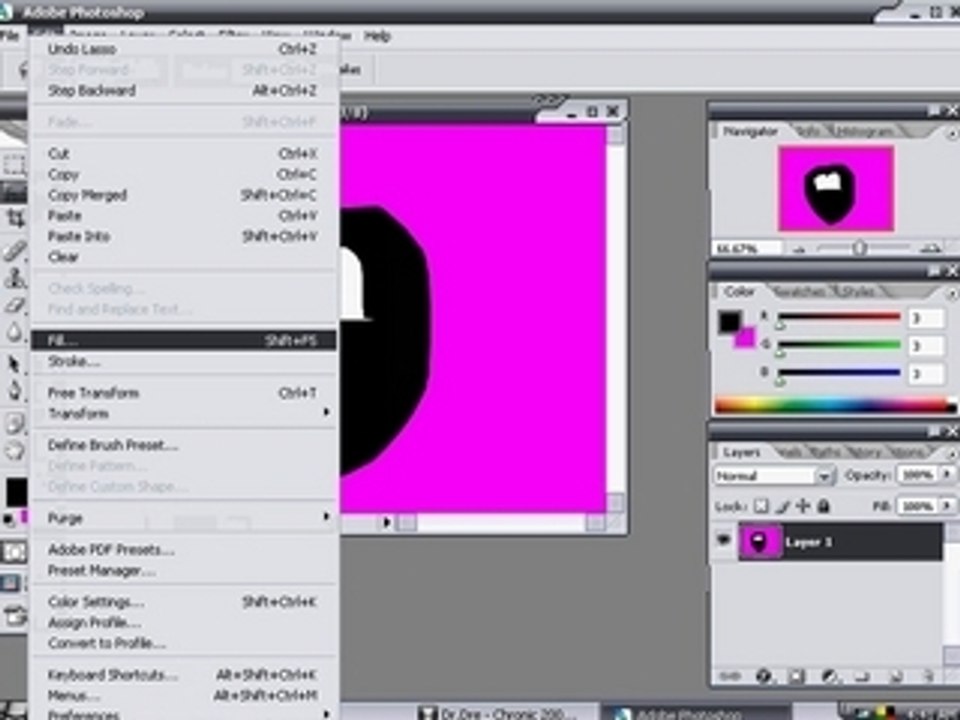Screen dimensions: 960x720
Task: Choose Color Settings... in Edit menu
Action: click(x=184, y=602)
